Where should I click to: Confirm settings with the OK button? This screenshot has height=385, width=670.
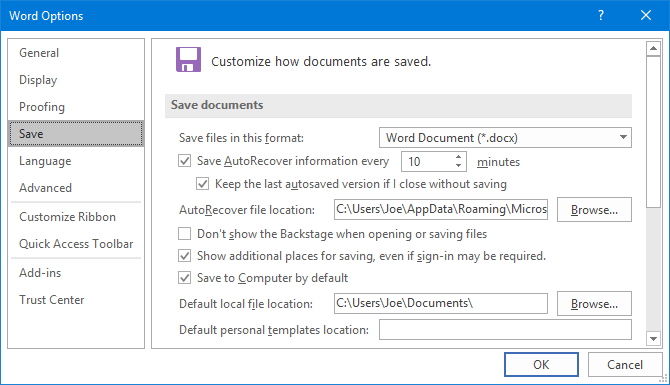coord(541,364)
